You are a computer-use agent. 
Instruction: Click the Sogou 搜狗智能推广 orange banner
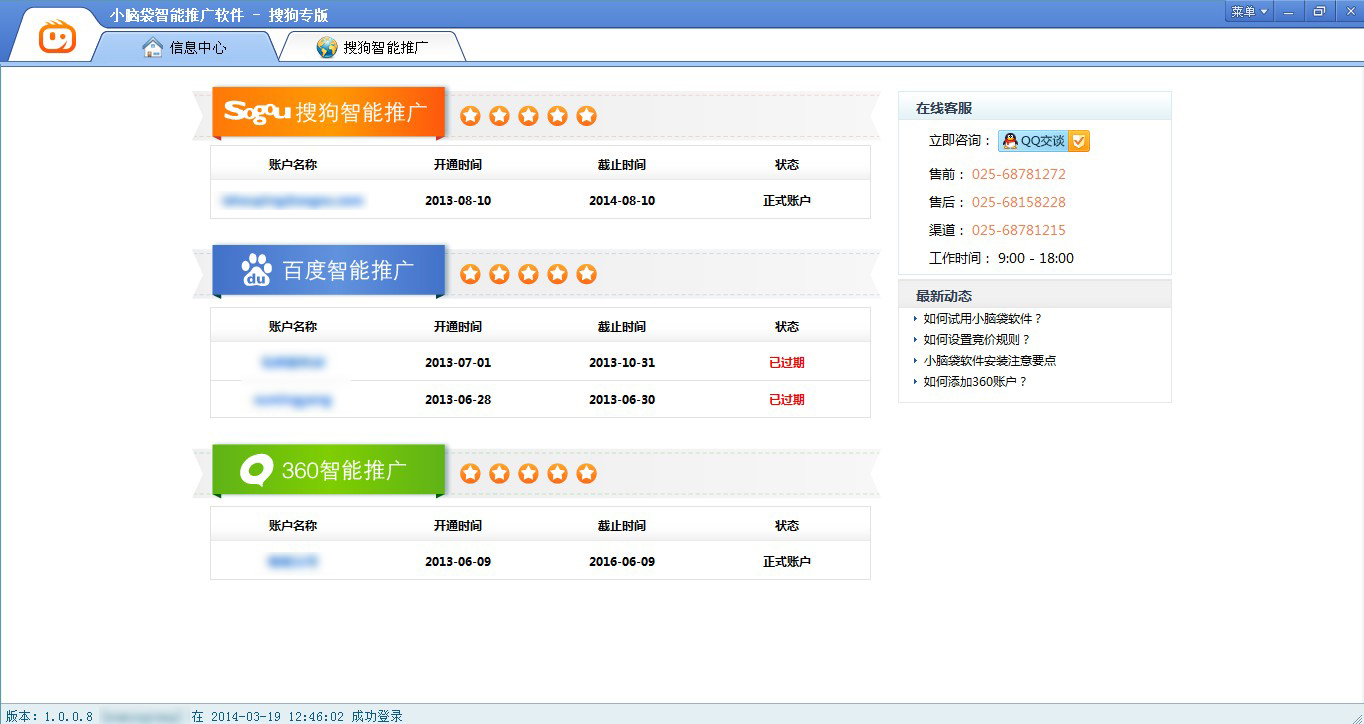(x=328, y=112)
